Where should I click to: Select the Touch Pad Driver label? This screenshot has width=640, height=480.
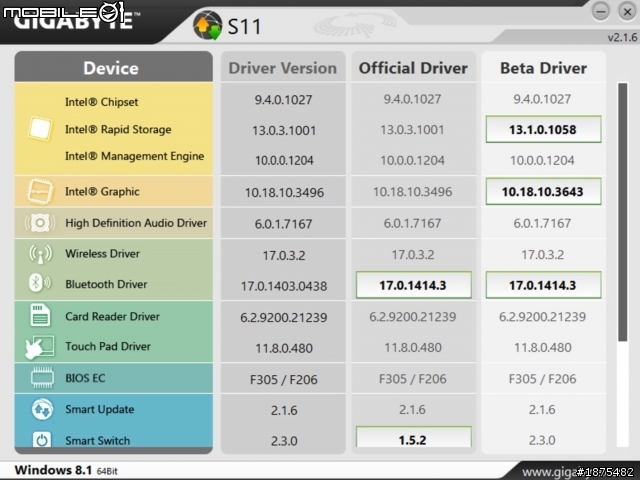point(108,346)
